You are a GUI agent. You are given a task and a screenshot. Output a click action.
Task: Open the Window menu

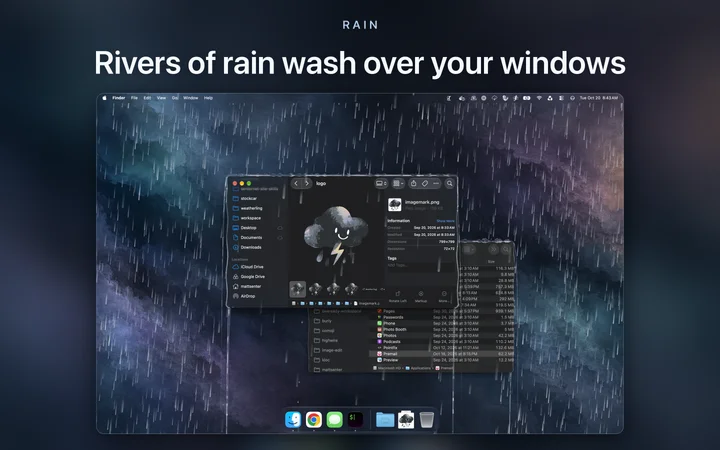(x=191, y=98)
